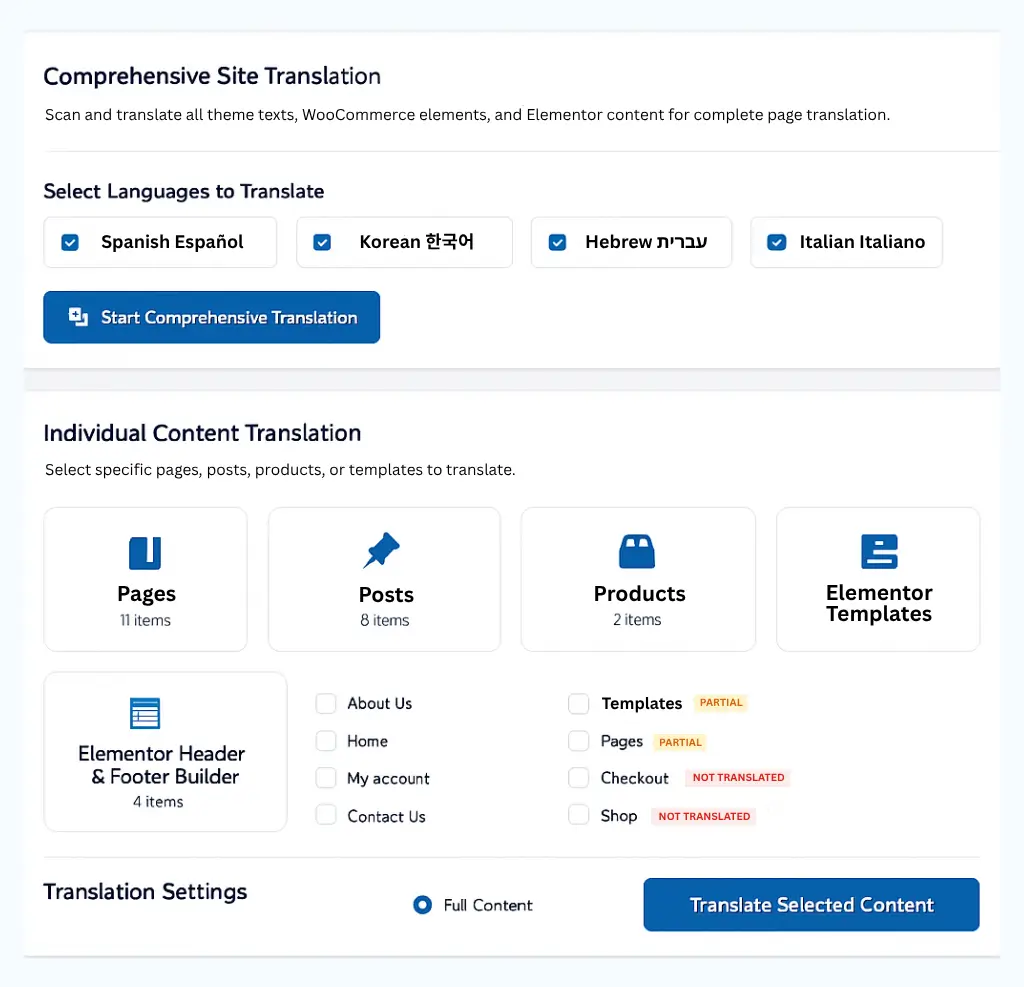The image size is (1024, 987).
Task: Deselect the Italian Italiano checkbox
Action: click(x=776, y=242)
